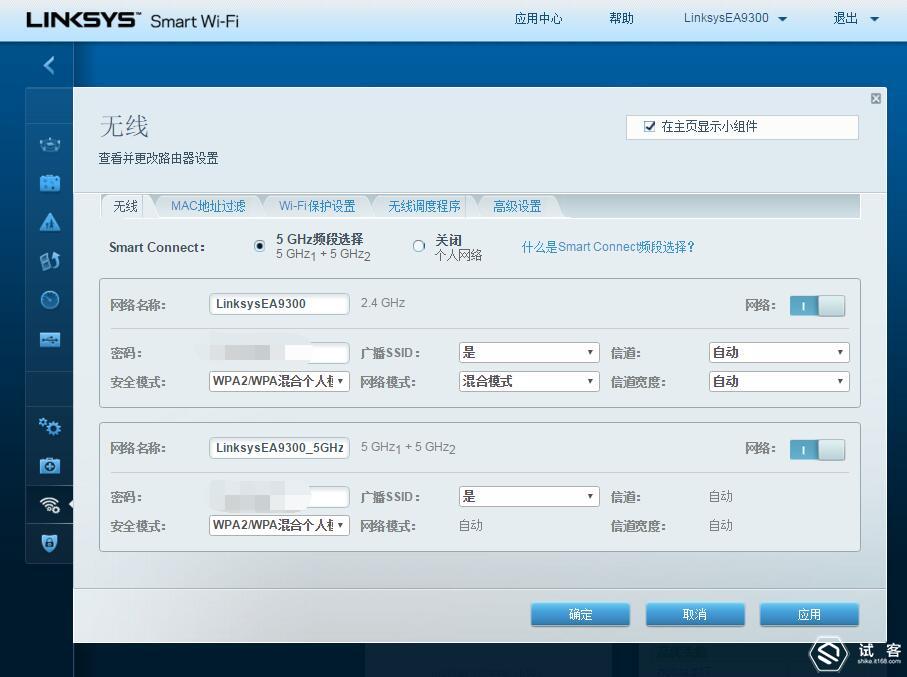Switch to the 高级设置 tab

coord(517,206)
